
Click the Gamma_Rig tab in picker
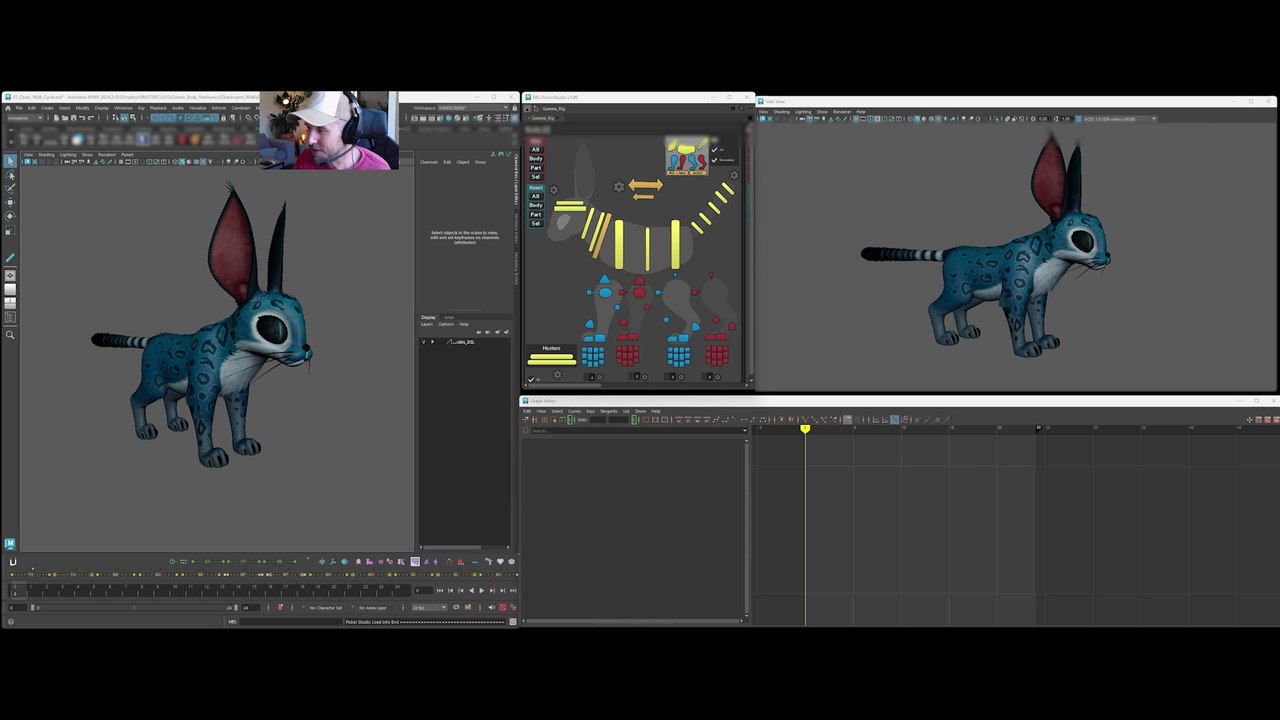[543, 118]
